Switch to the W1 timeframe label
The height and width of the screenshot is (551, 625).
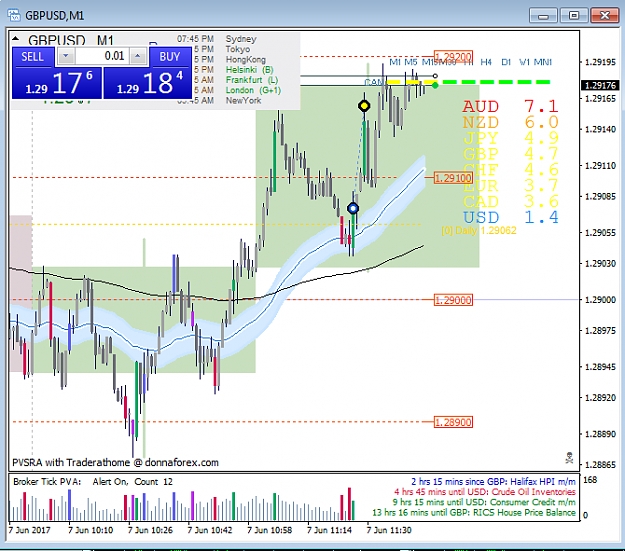524,62
